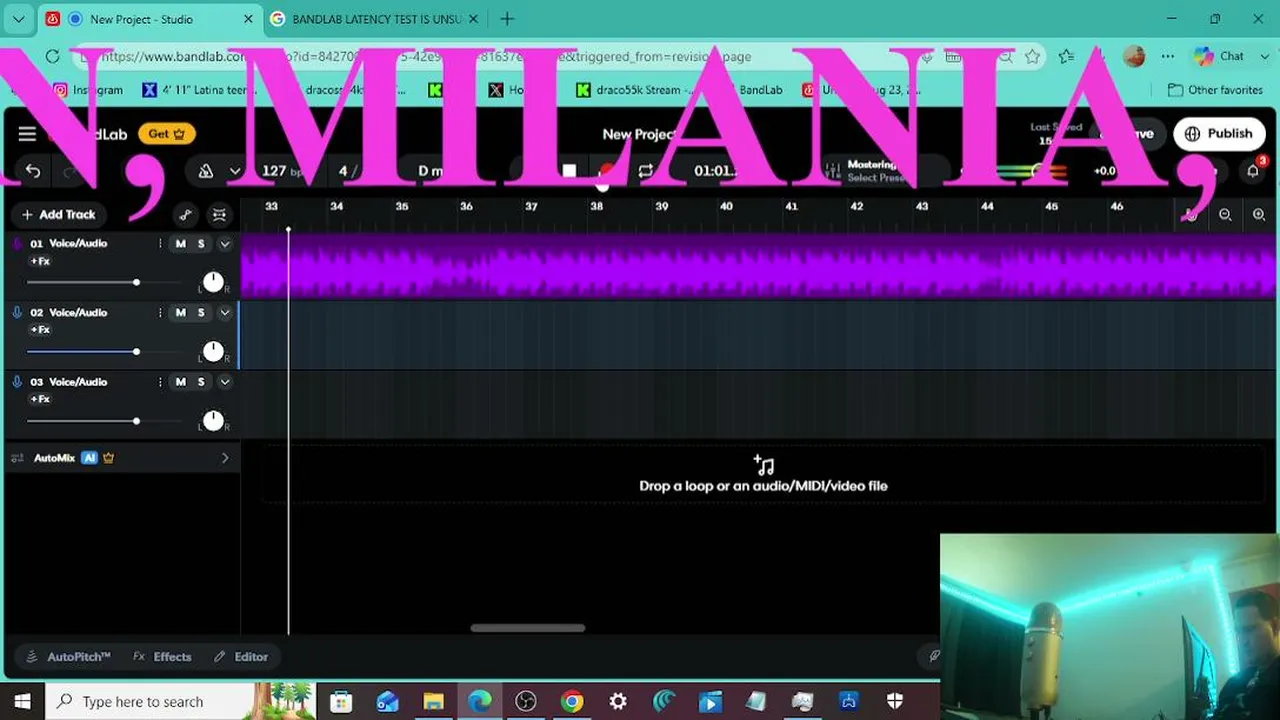This screenshot has width=1280, height=720.
Task: Click track 01 microphone icon
Action: click(x=17, y=244)
